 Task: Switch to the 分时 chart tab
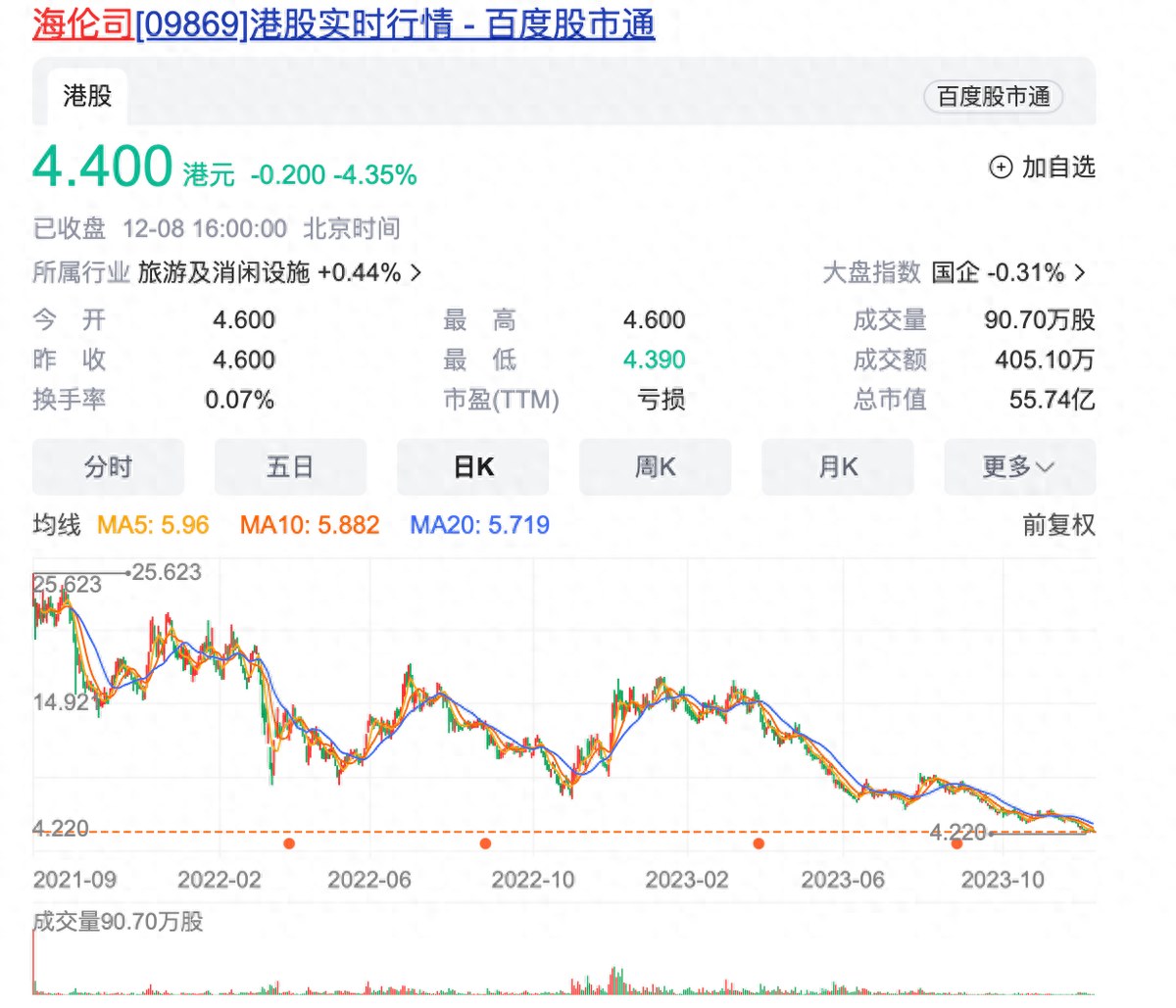tap(108, 467)
